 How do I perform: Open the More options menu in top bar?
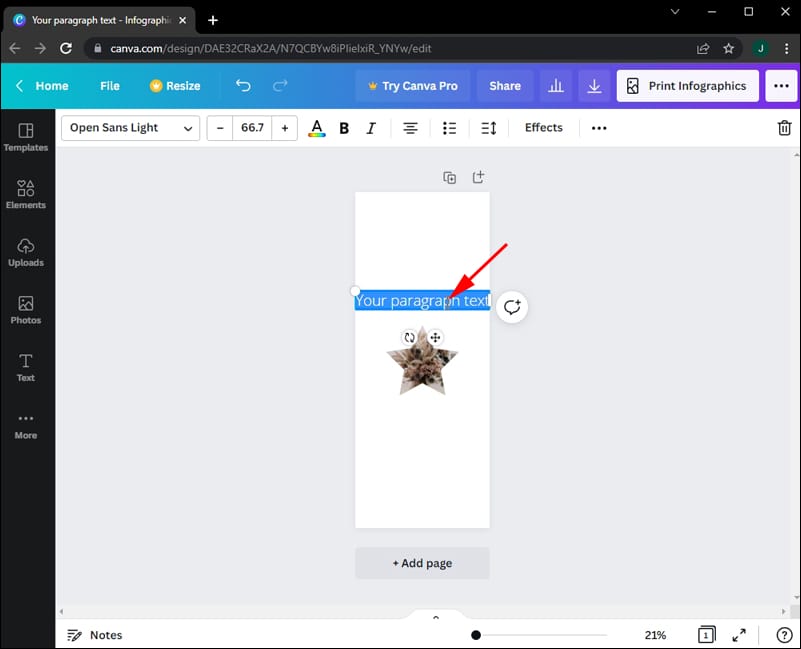tap(598, 128)
